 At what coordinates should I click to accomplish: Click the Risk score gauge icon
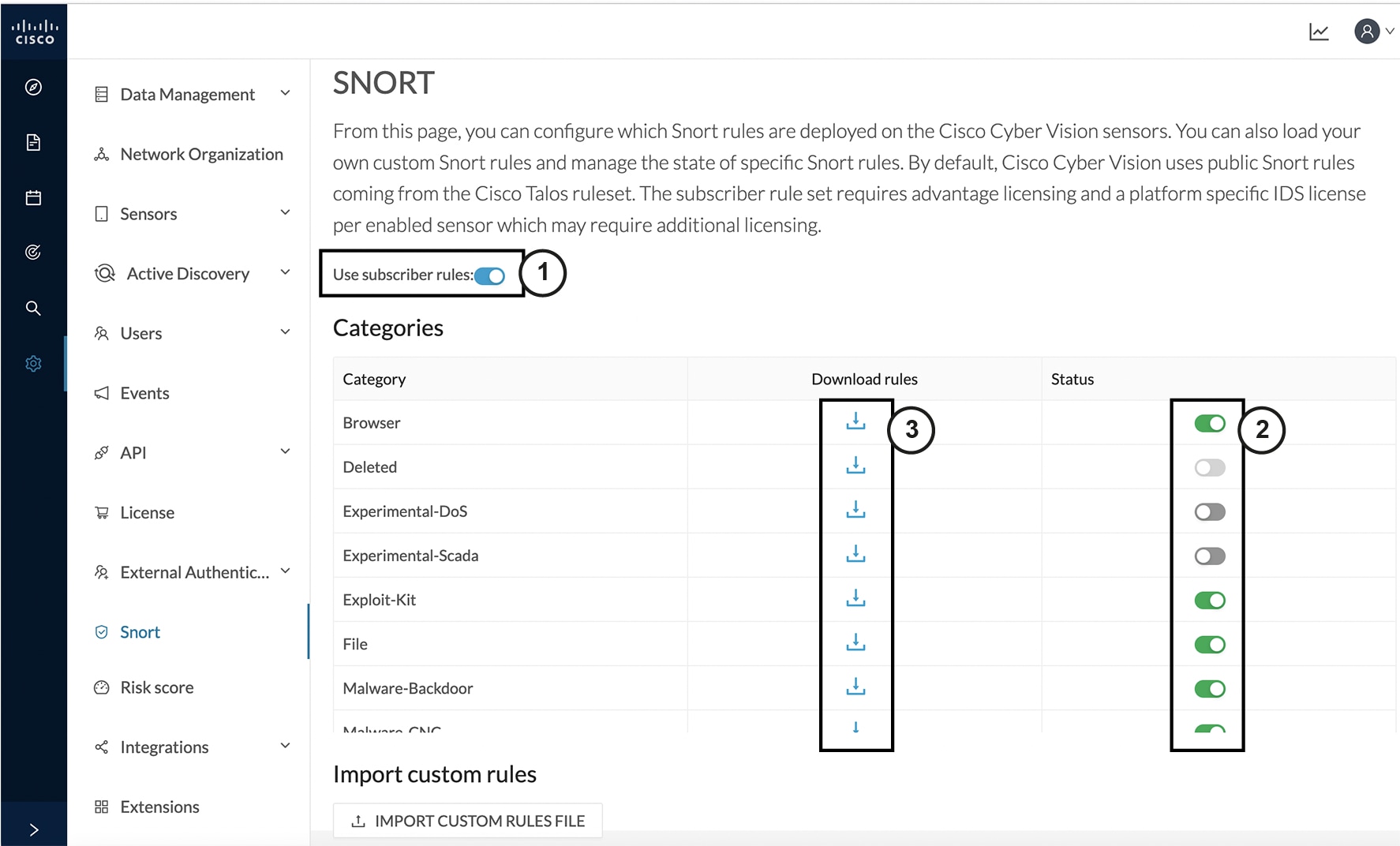pos(101,687)
